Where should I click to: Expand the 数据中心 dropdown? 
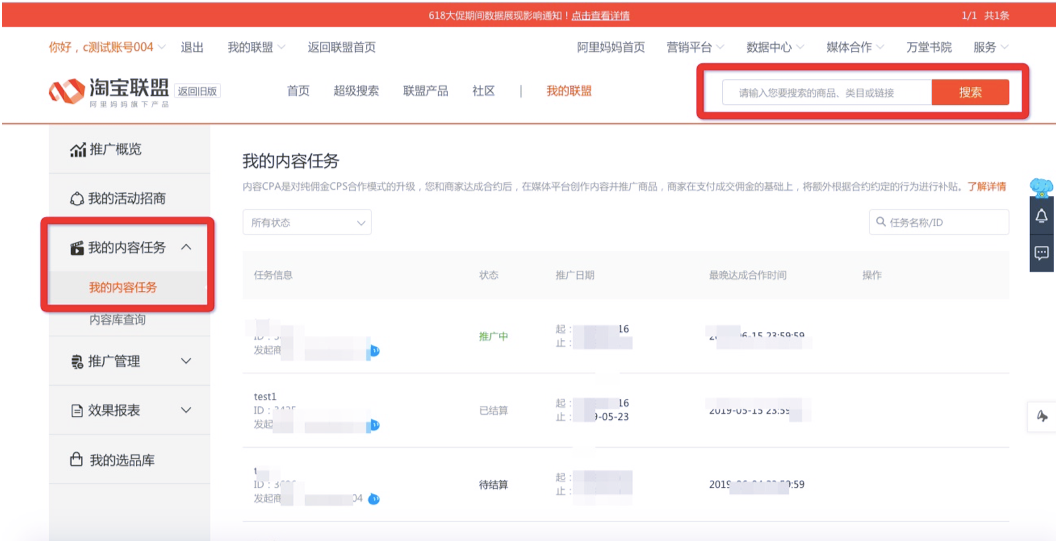775,47
